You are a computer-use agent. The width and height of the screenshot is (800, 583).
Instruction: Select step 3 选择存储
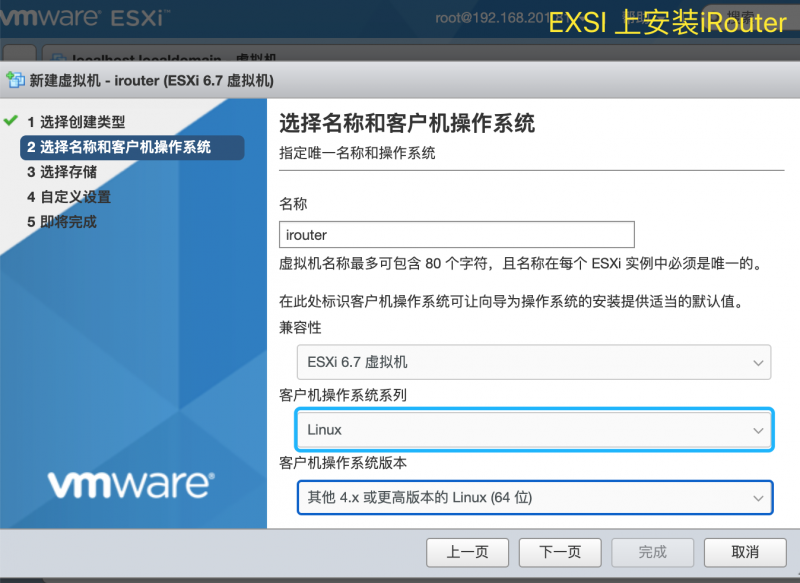(x=62, y=172)
